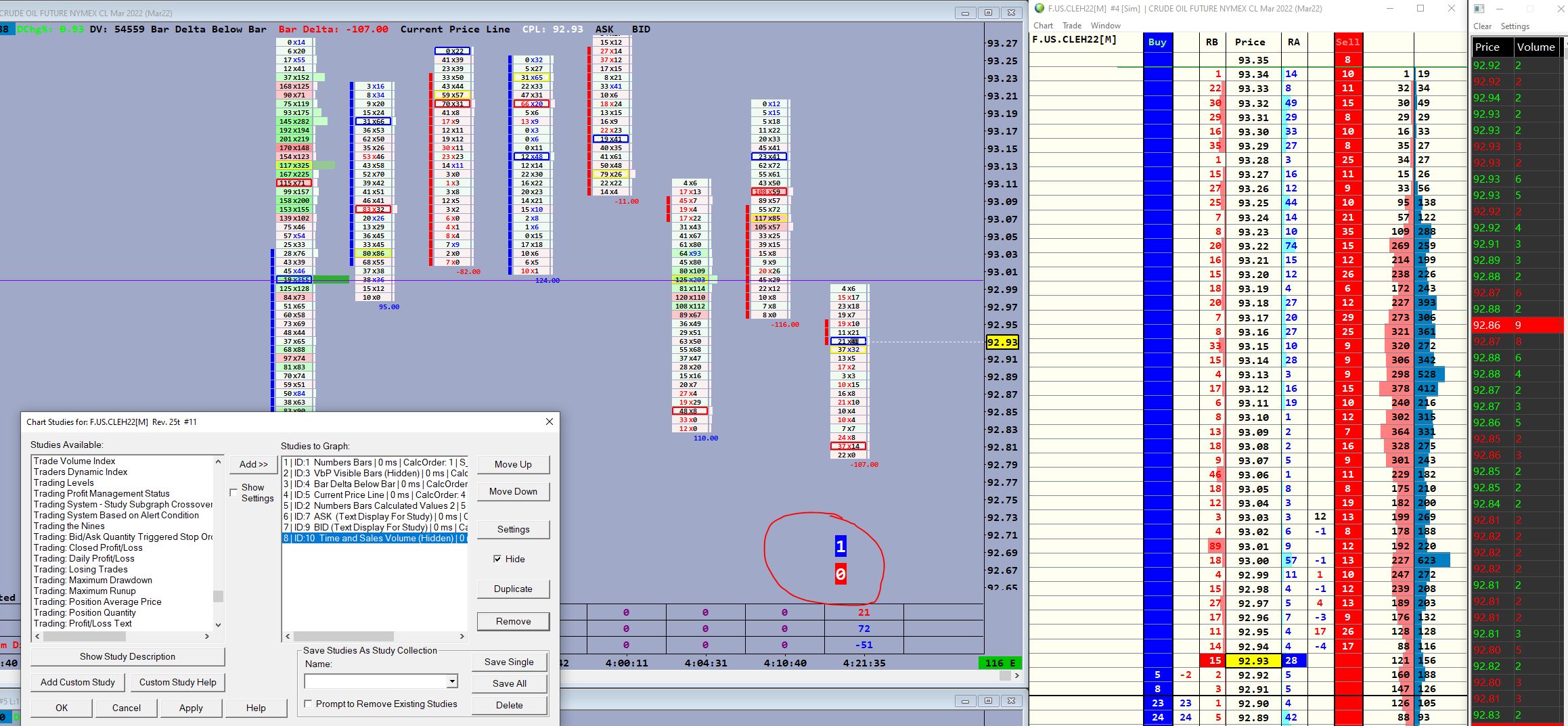Click the Add >> button

pyautogui.click(x=254, y=464)
